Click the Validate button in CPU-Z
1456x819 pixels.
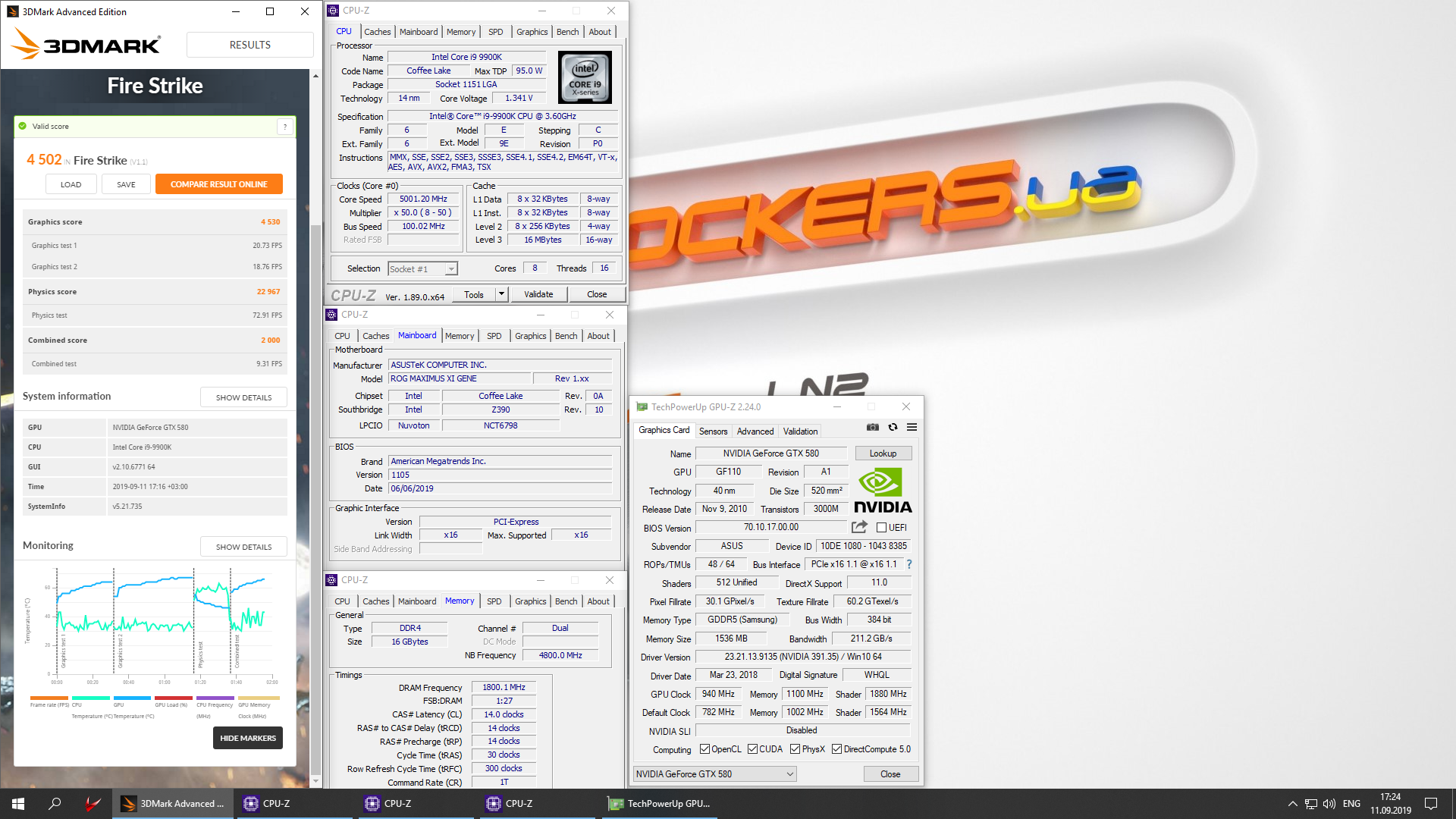coord(538,294)
